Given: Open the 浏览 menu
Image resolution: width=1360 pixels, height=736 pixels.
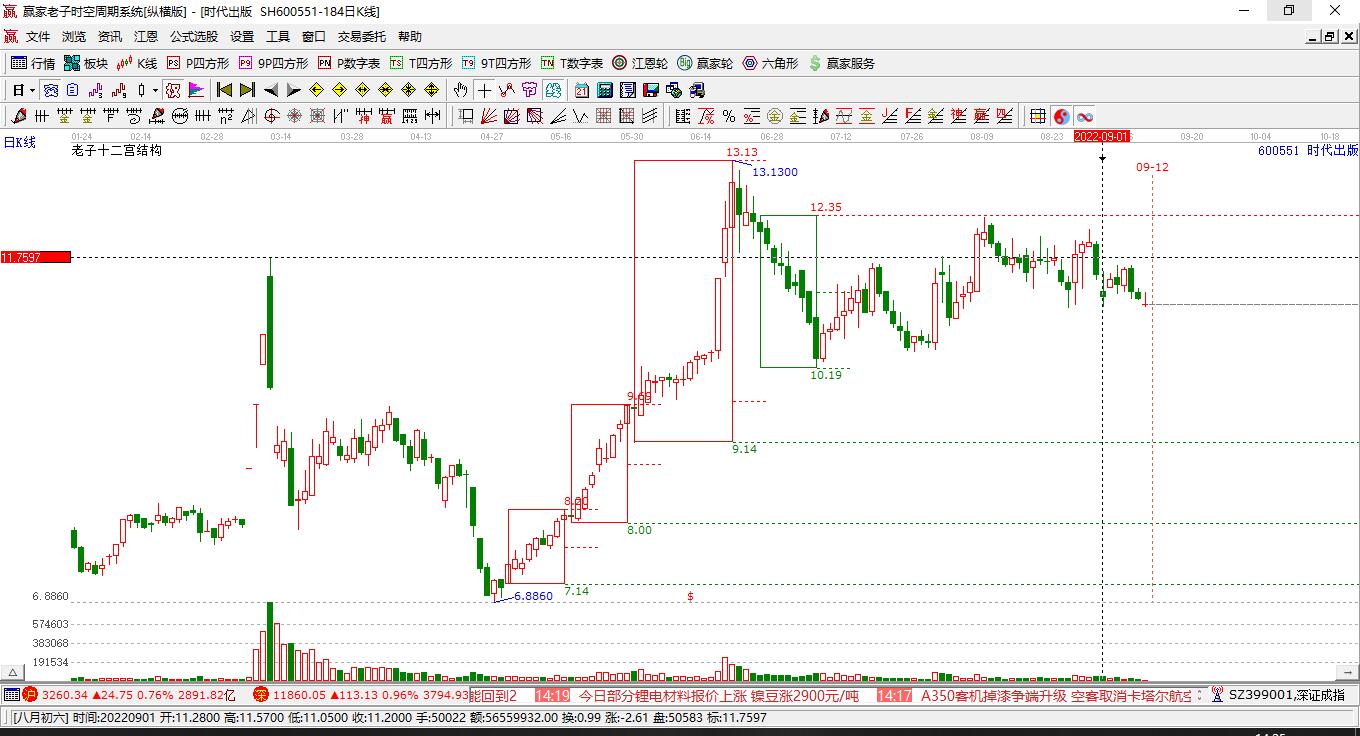Looking at the screenshot, I should 74,37.
